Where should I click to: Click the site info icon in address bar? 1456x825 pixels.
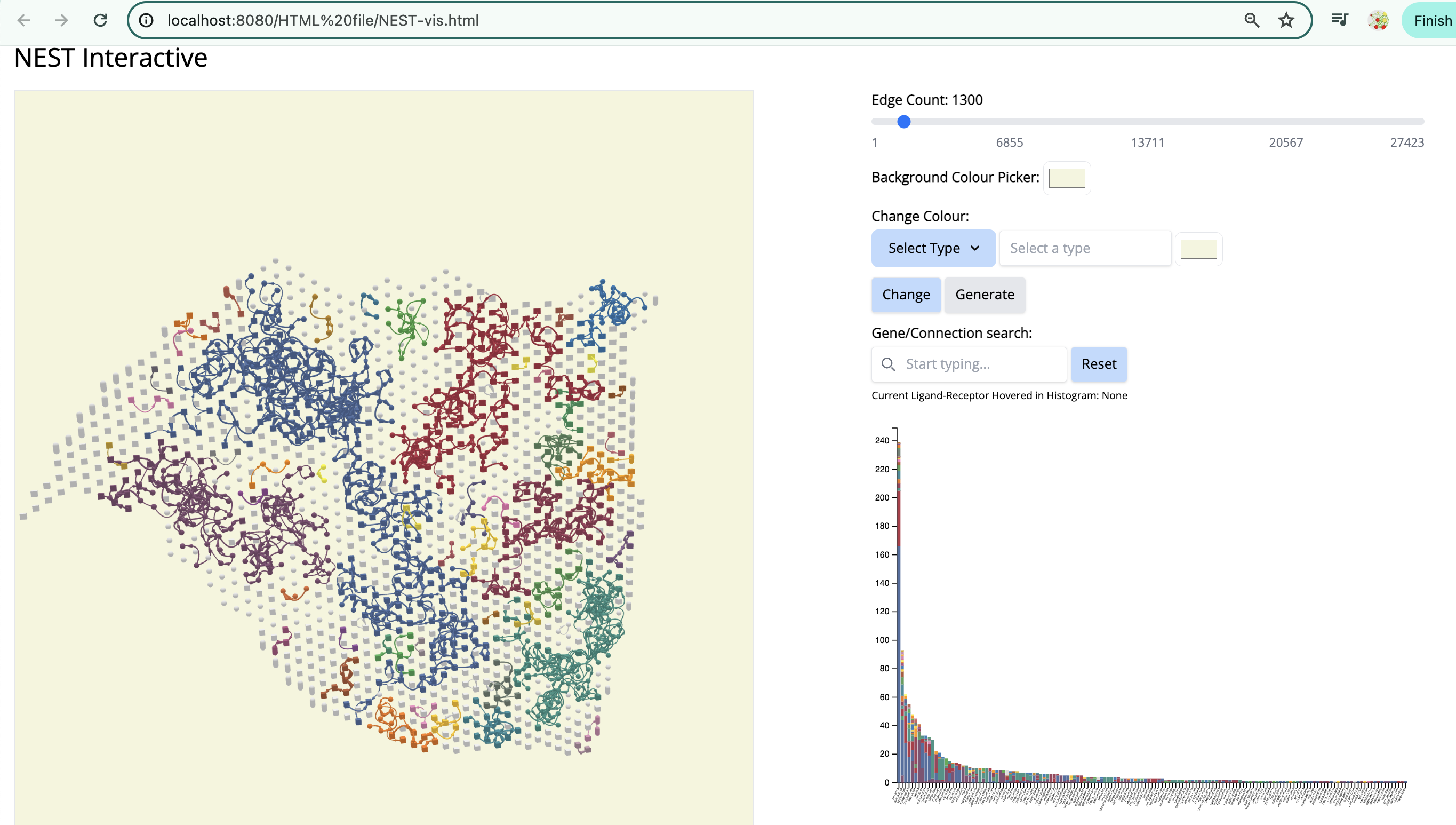[x=146, y=20]
